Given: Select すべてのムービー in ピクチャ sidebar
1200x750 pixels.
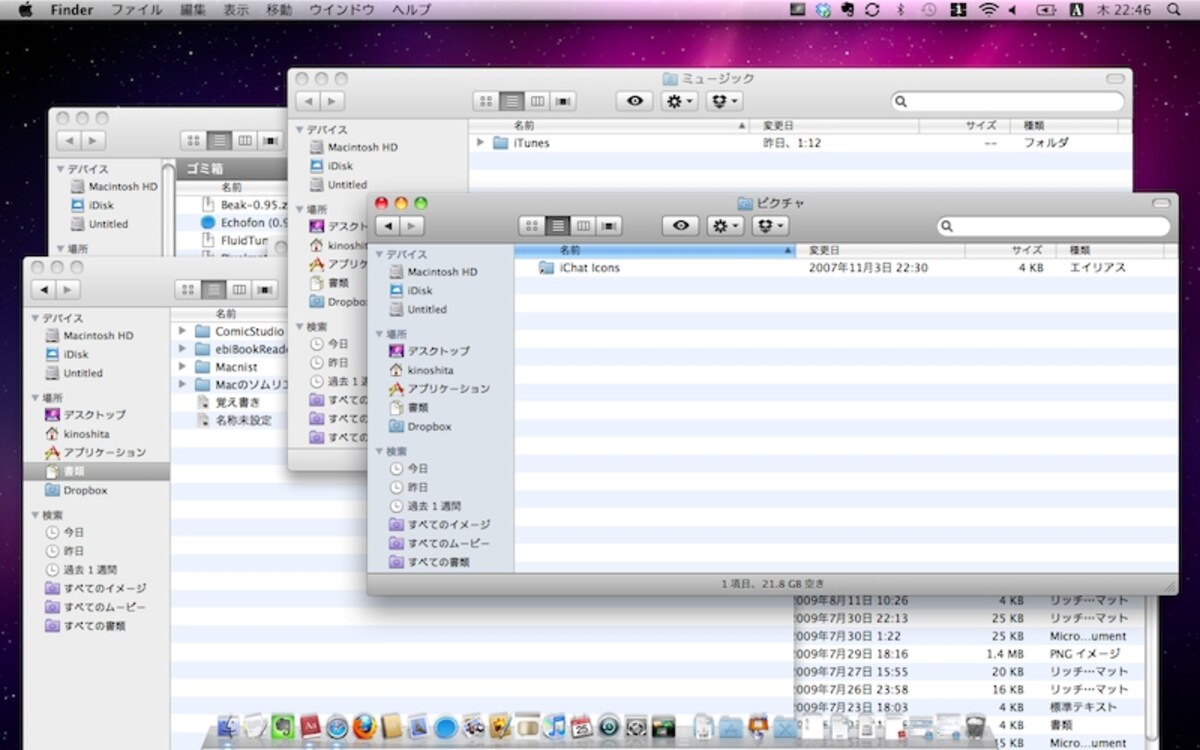Looking at the screenshot, I should [440, 543].
